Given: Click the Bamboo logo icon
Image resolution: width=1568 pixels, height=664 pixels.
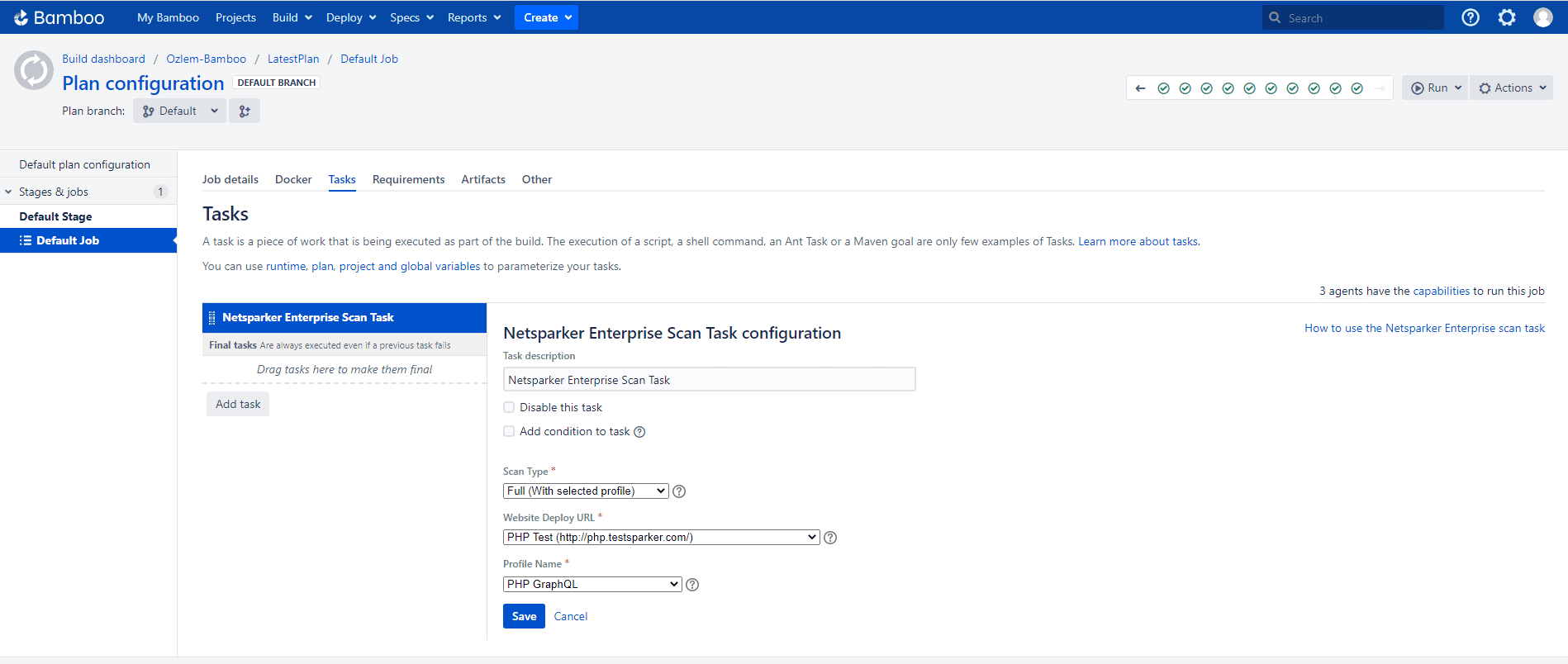Looking at the screenshot, I should tap(21, 17).
